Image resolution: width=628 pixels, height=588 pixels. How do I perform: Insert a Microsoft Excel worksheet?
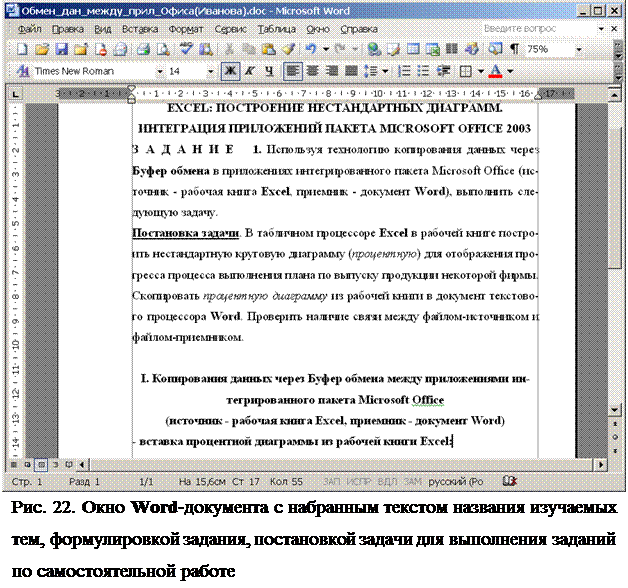(433, 49)
